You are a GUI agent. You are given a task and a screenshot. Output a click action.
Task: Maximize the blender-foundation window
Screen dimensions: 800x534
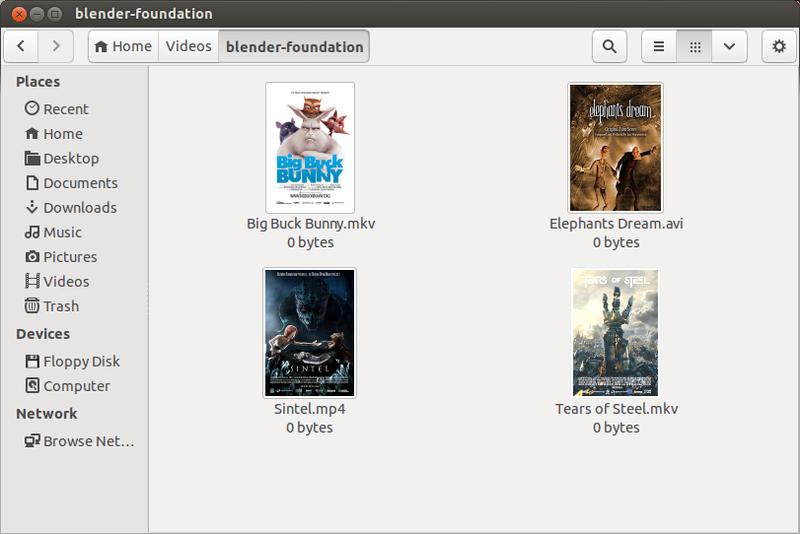click(x=55, y=14)
